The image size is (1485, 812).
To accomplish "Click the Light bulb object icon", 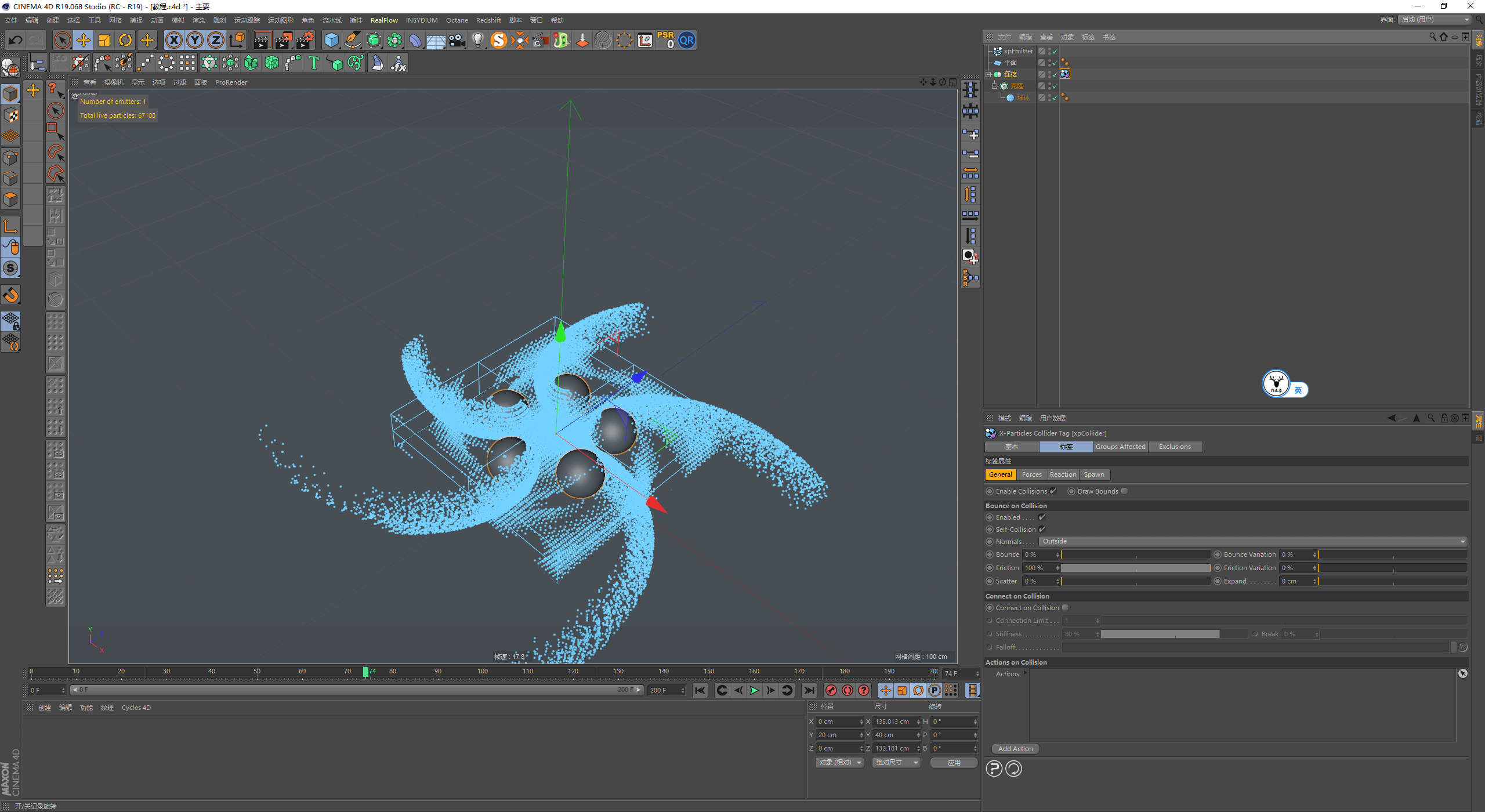I will click(477, 41).
